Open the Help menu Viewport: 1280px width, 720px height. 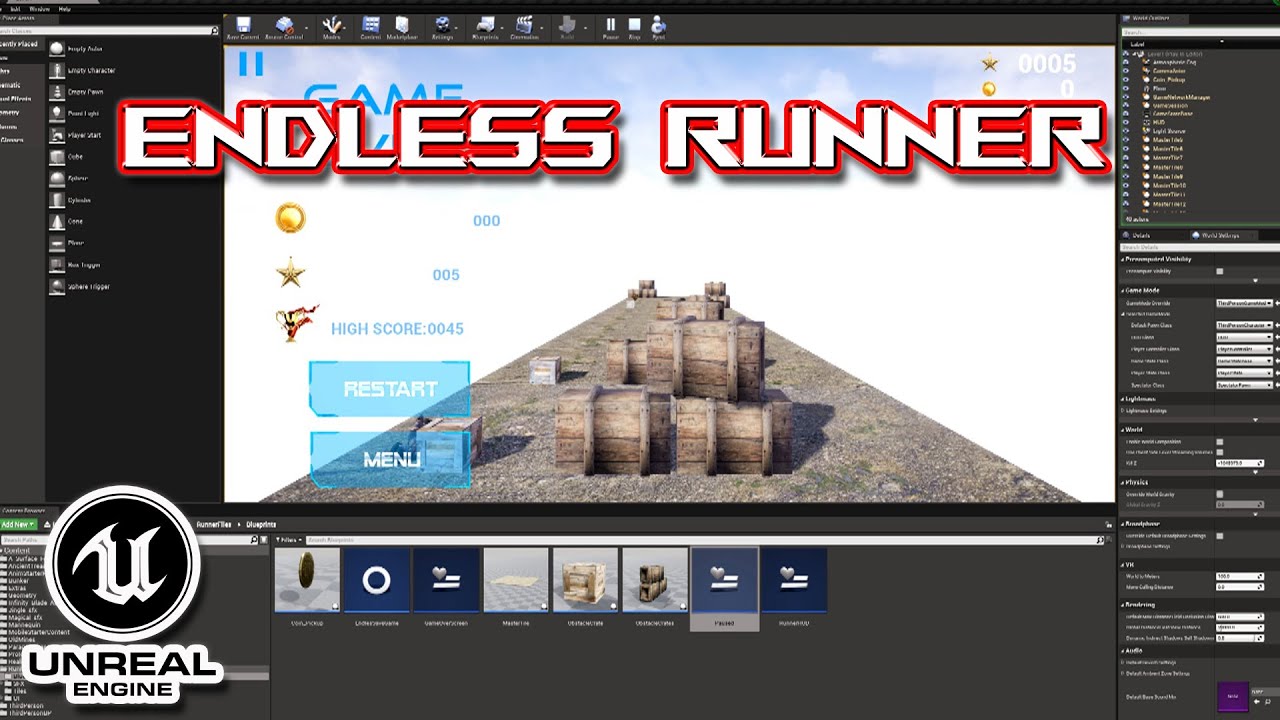coord(65,9)
